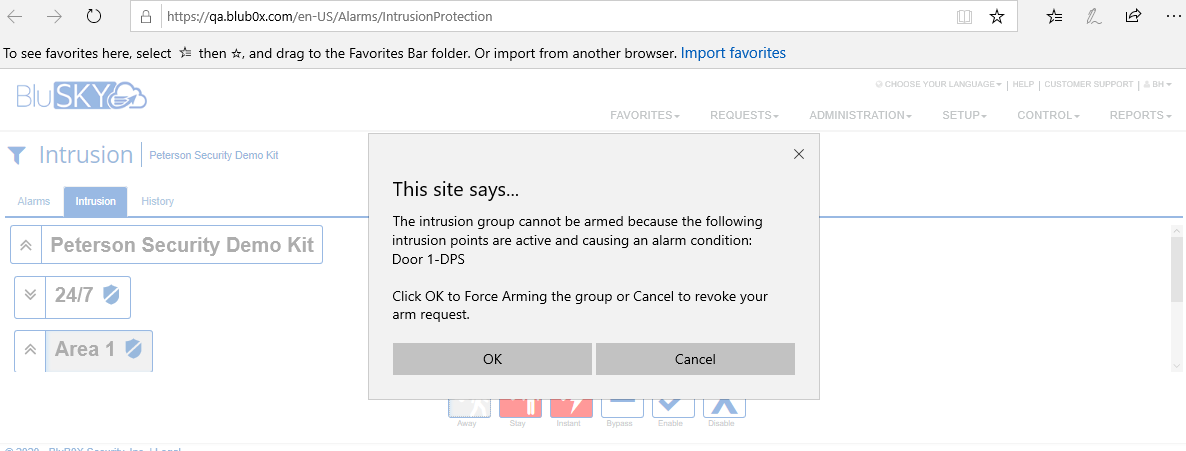Collapse the Peterson Security Demo Kit group
Viewport: 1186px width, 451px height.
point(27,245)
